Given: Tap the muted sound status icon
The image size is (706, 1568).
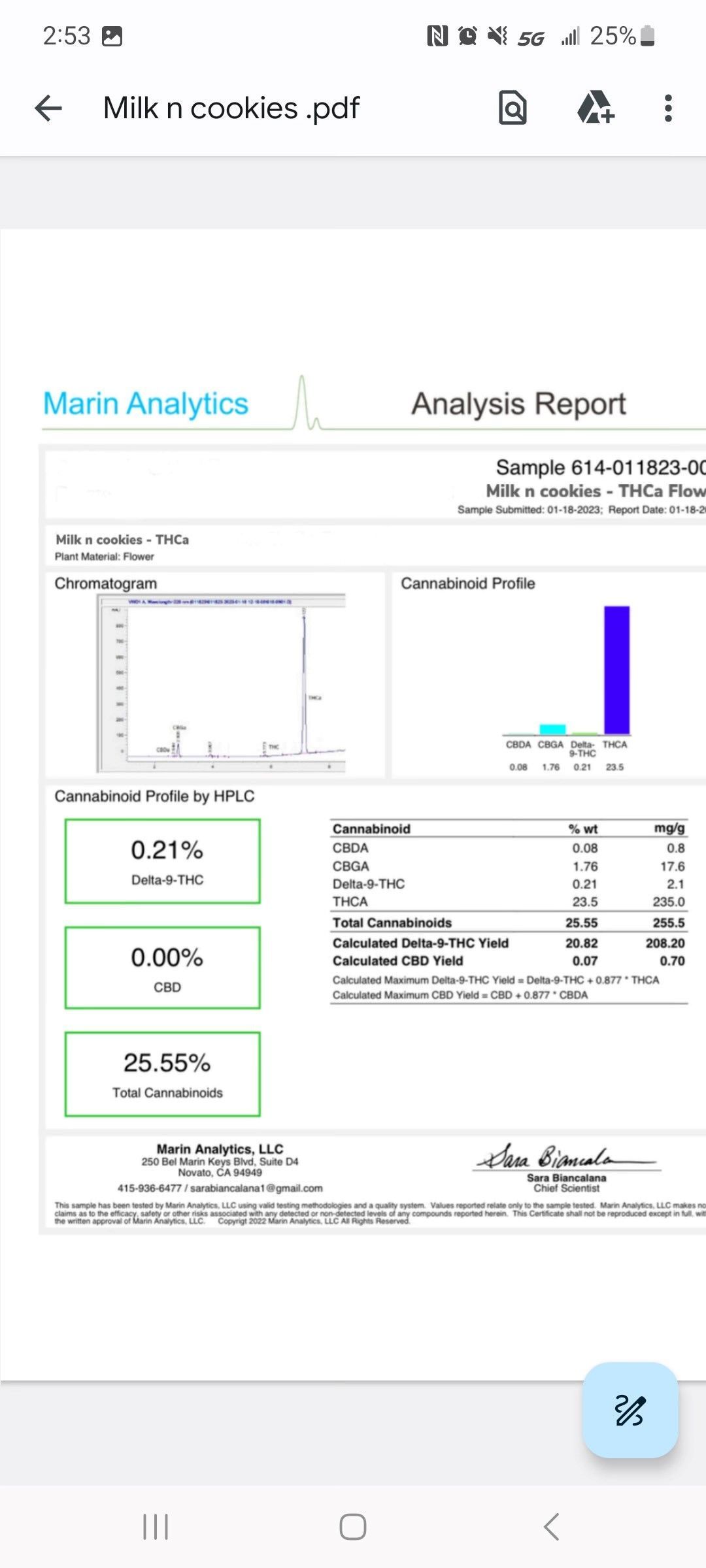Looking at the screenshot, I should click(x=497, y=35).
